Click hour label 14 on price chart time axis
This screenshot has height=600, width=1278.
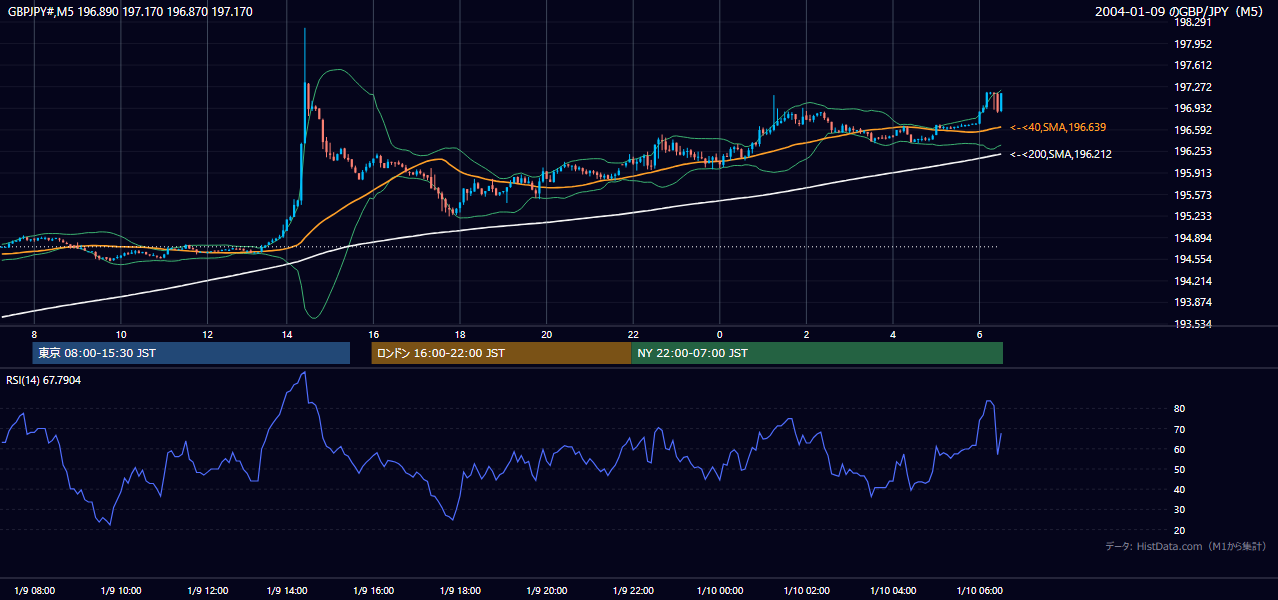tap(287, 334)
